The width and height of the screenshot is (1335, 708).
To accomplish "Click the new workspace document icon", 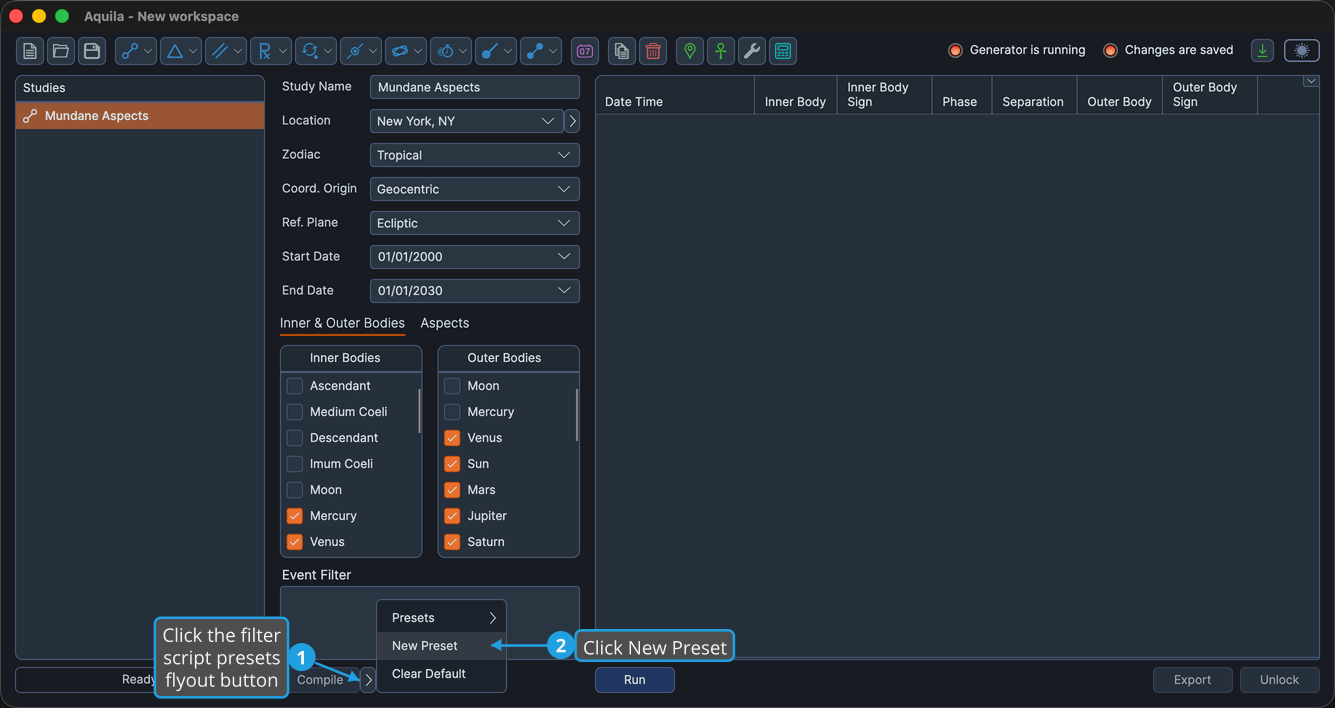I will pos(30,51).
